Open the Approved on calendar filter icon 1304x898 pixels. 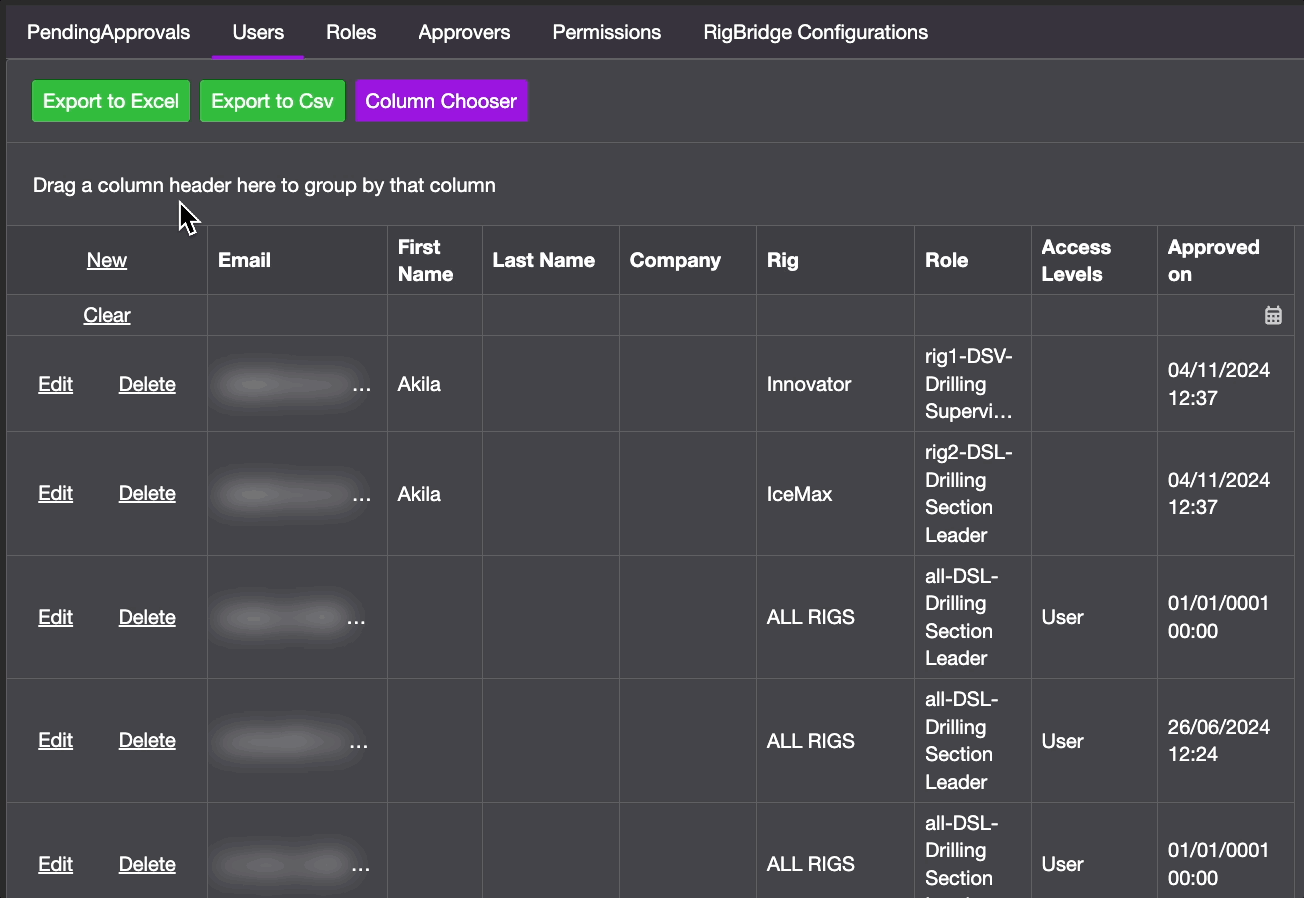pyautogui.click(x=1273, y=316)
